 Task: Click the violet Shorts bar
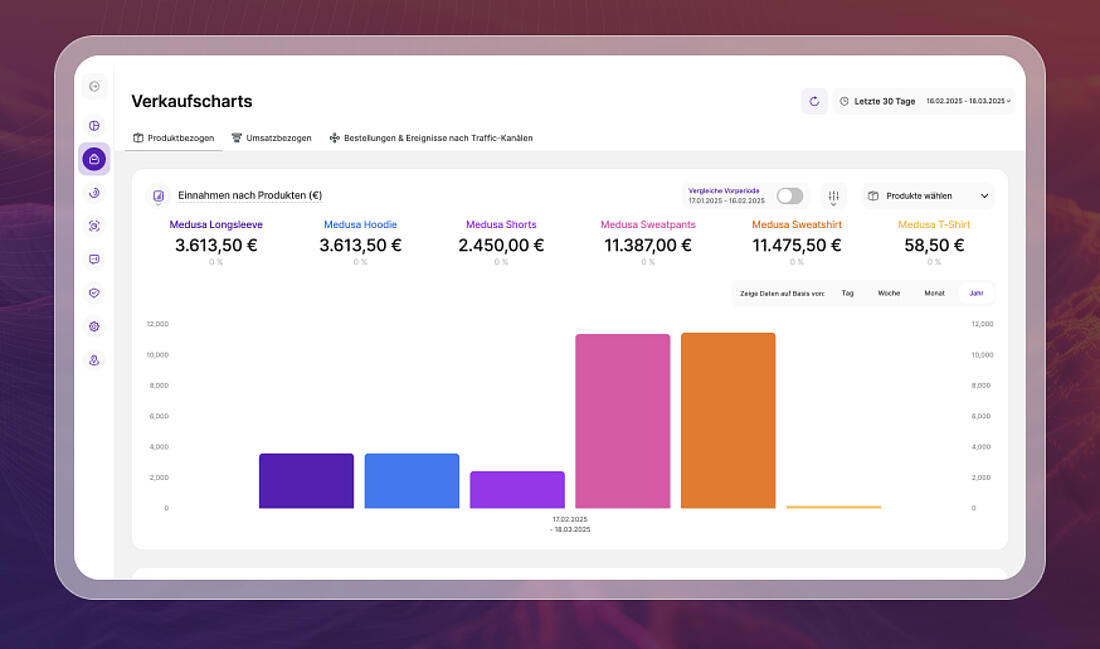pos(517,490)
